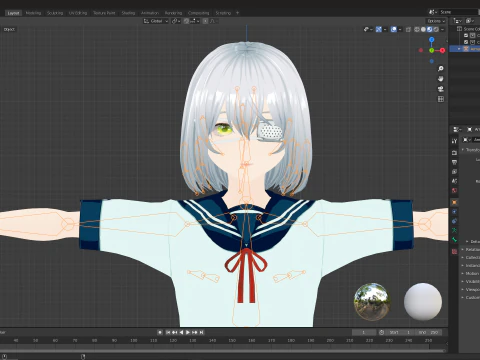This screenshot has height=360, width=480.
Task: Click the blue Z axis on navigation gizmo
Action: (x=432, y=40)
